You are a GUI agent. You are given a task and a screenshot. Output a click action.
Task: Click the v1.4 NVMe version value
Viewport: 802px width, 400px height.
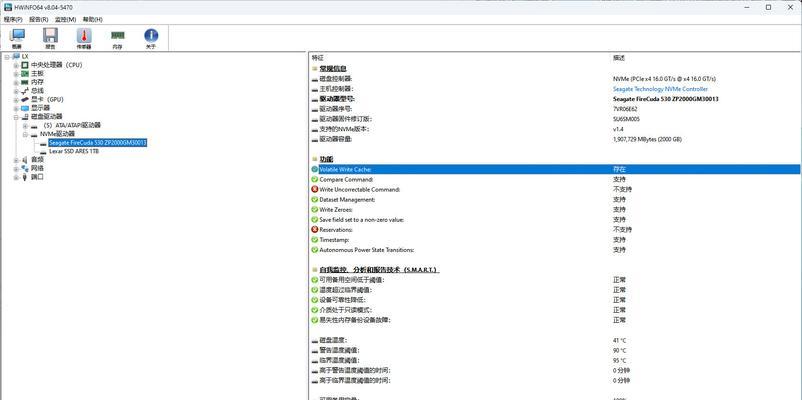click(x=618, y=129)
